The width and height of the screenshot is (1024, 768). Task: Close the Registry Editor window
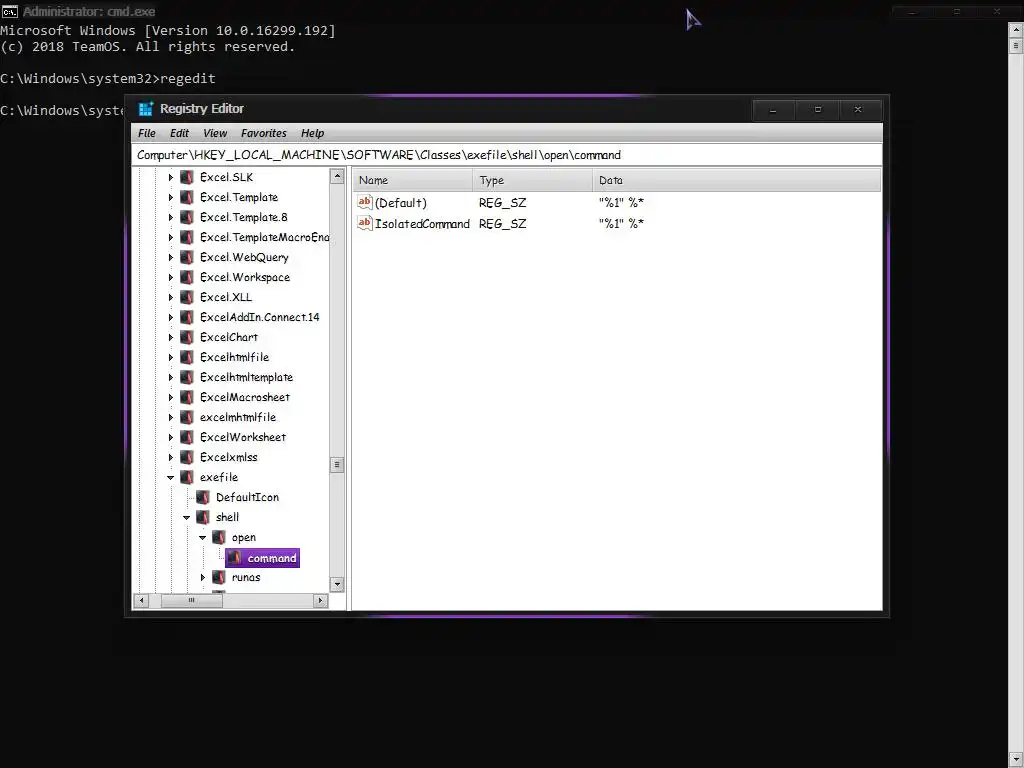tap(858, 110)
